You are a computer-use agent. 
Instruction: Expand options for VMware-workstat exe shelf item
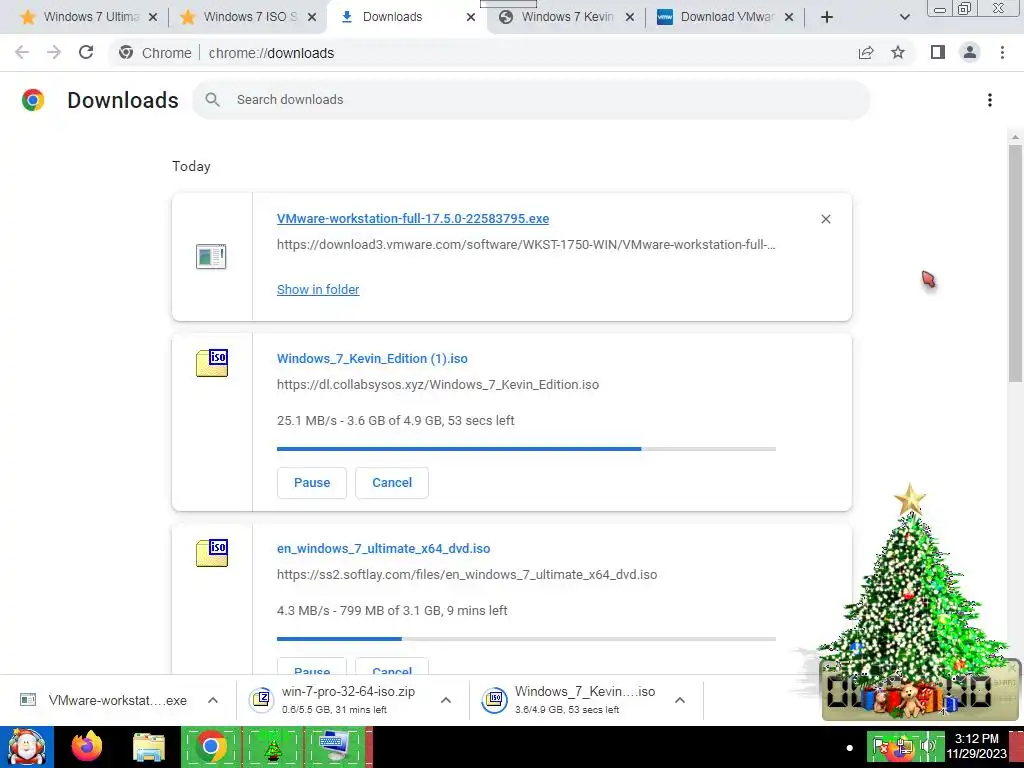click(213, 700)
